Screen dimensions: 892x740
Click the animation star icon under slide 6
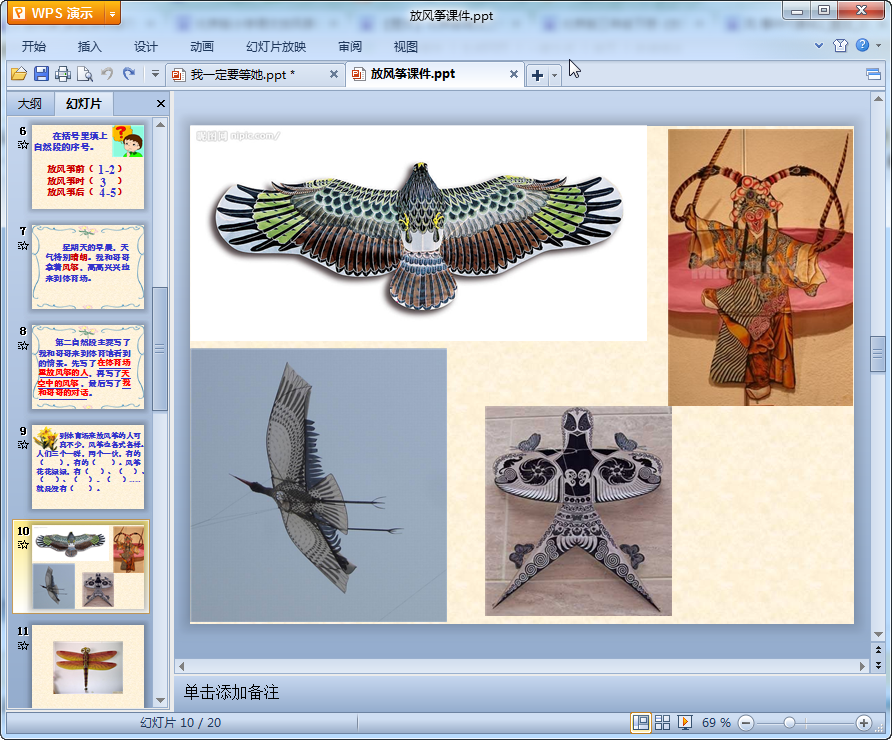[23, 144]
